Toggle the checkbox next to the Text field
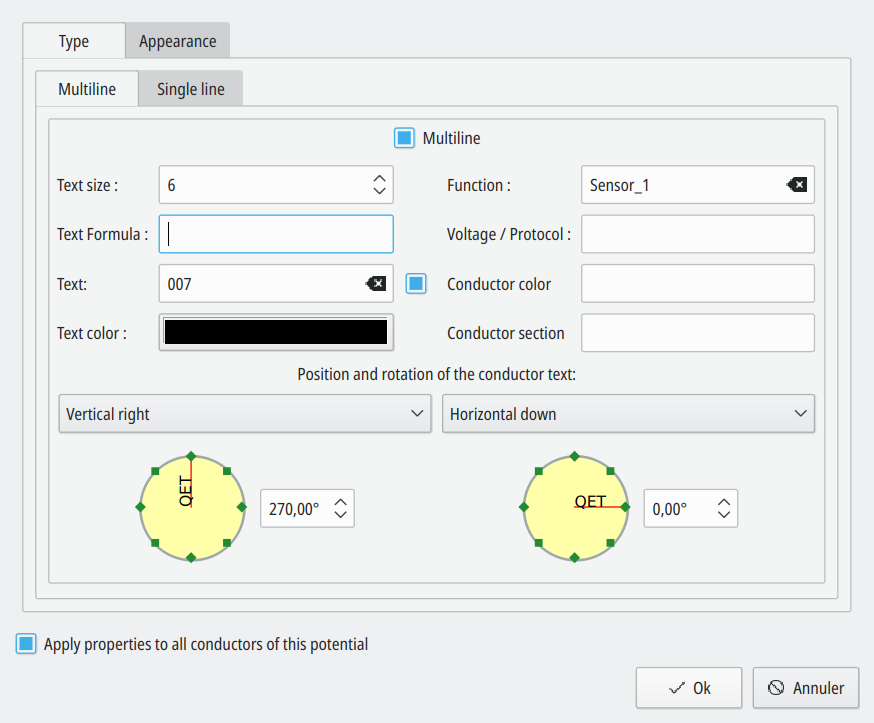Image resolution: width=874 pixels, height=723 pixels. pos(416,284)
